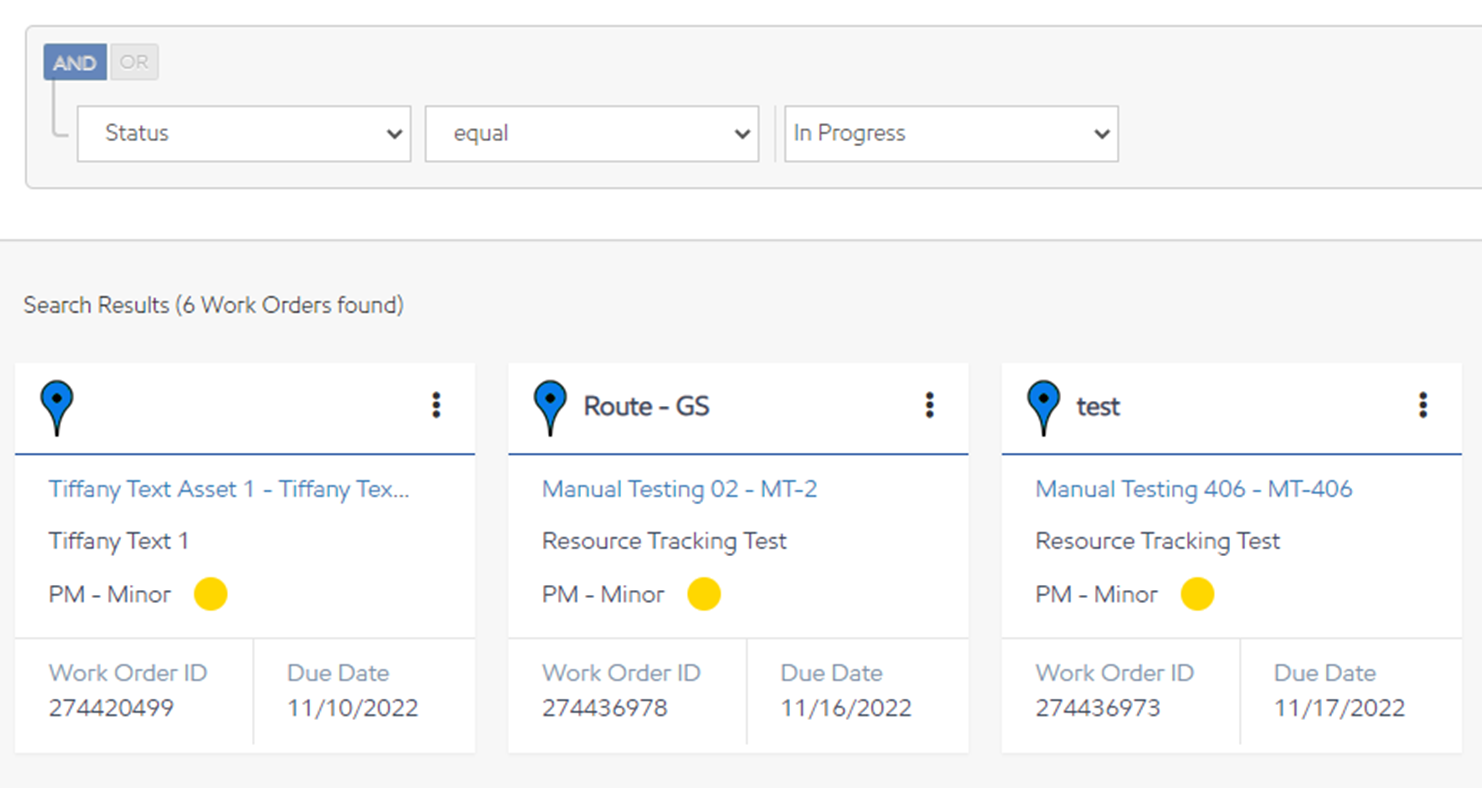The image size is (1482, 788).
Task: Click the 11/16/2022 due date
Action: point(845,709)
